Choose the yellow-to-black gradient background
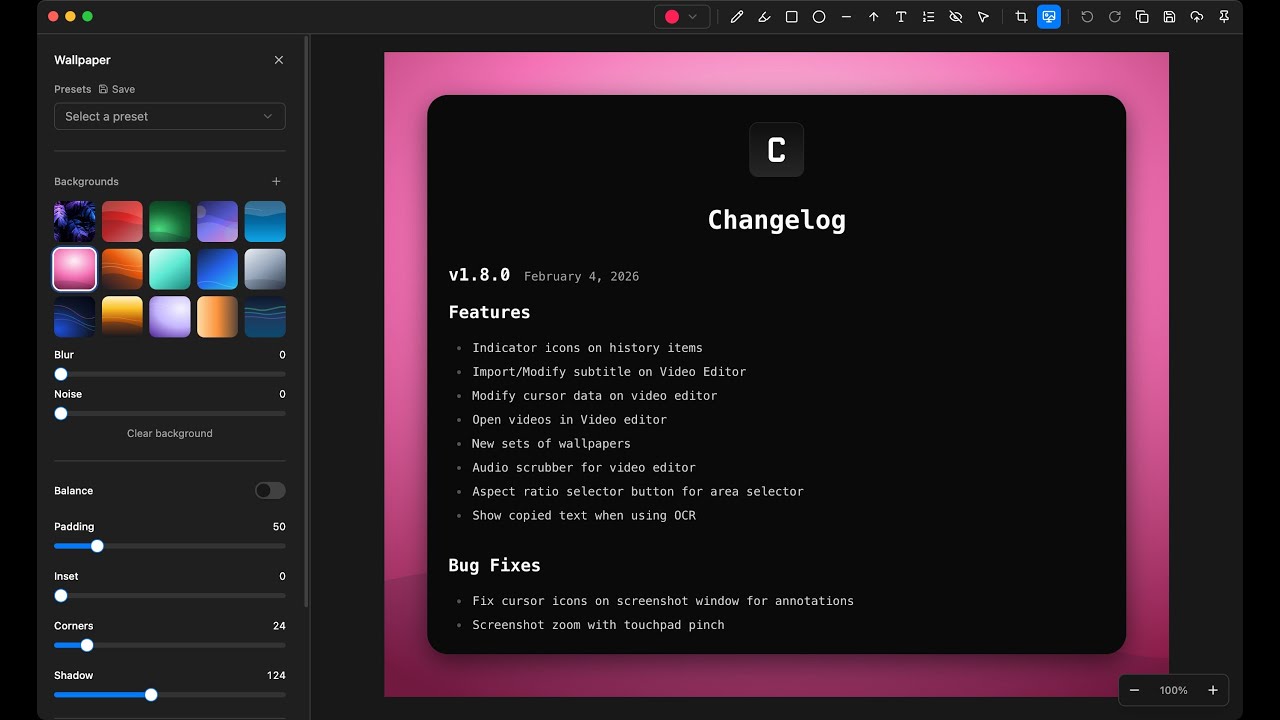The width and height of the screenshot is (1280, 720). 122,317
